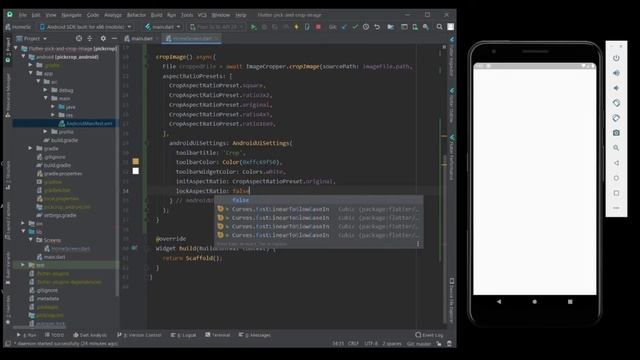Image resolution: width=640 pixels, height=360 pixels.
Task: Select AndroidManifest.xml in project tree
Action: click(x=86, y=123)
